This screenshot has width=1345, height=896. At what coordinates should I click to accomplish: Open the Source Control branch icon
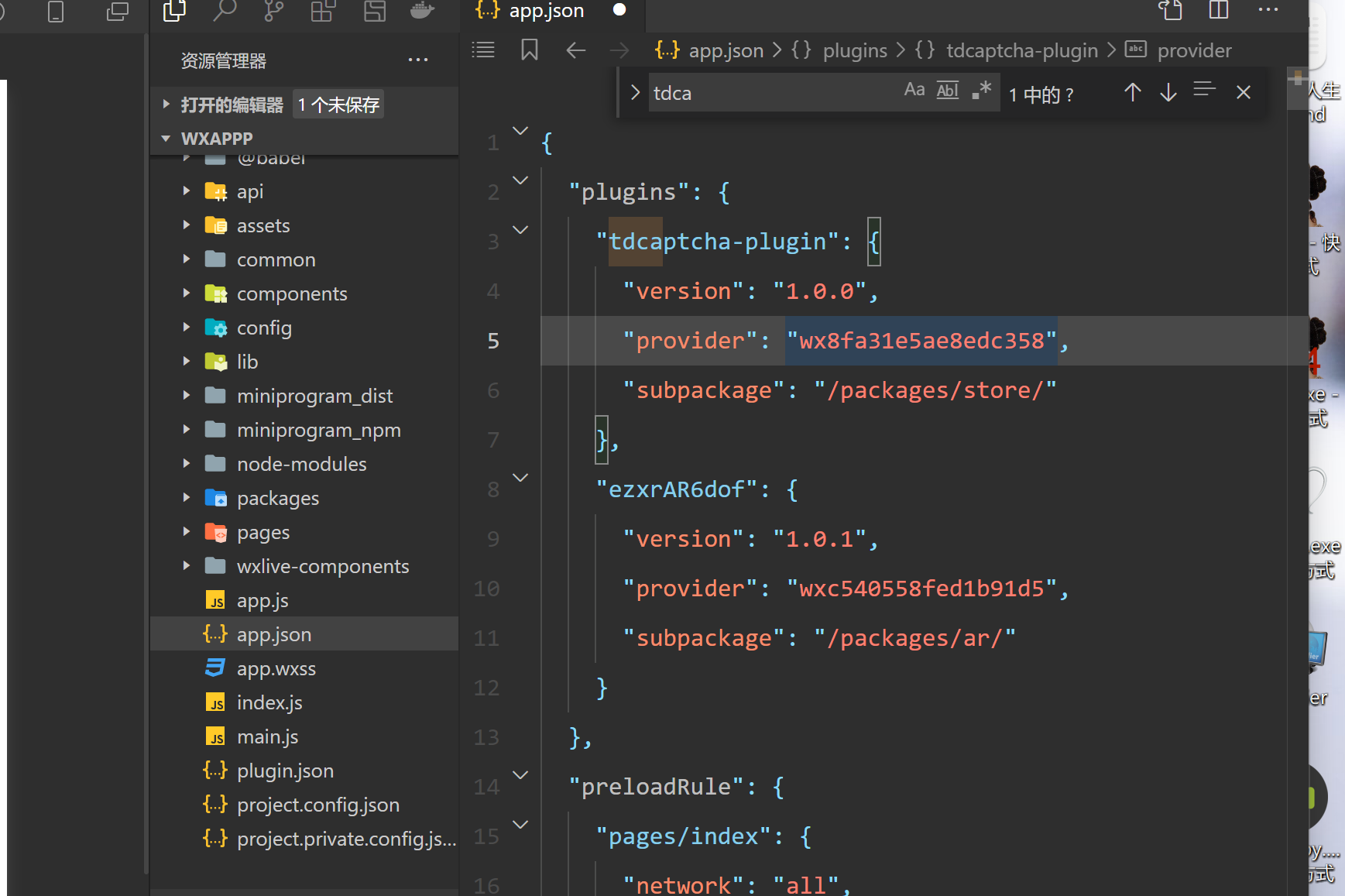click(x=274, y=10)
